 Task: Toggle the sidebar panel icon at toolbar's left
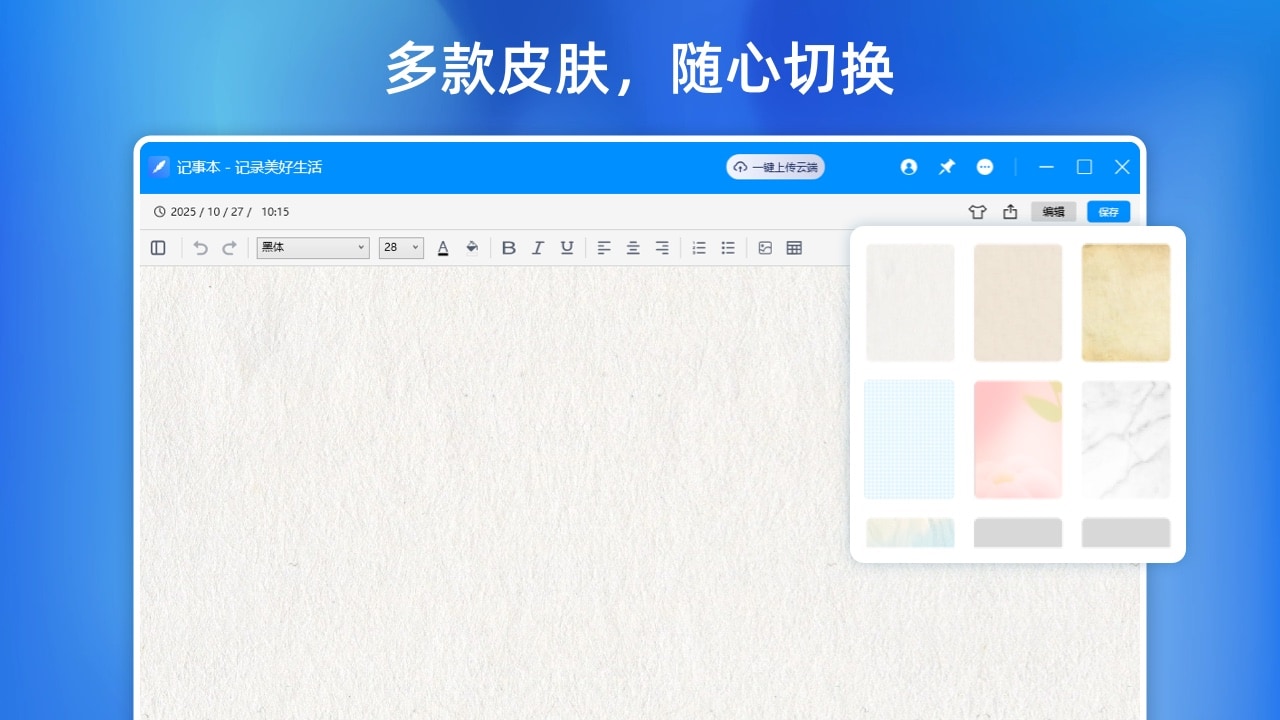coord(158,247)
